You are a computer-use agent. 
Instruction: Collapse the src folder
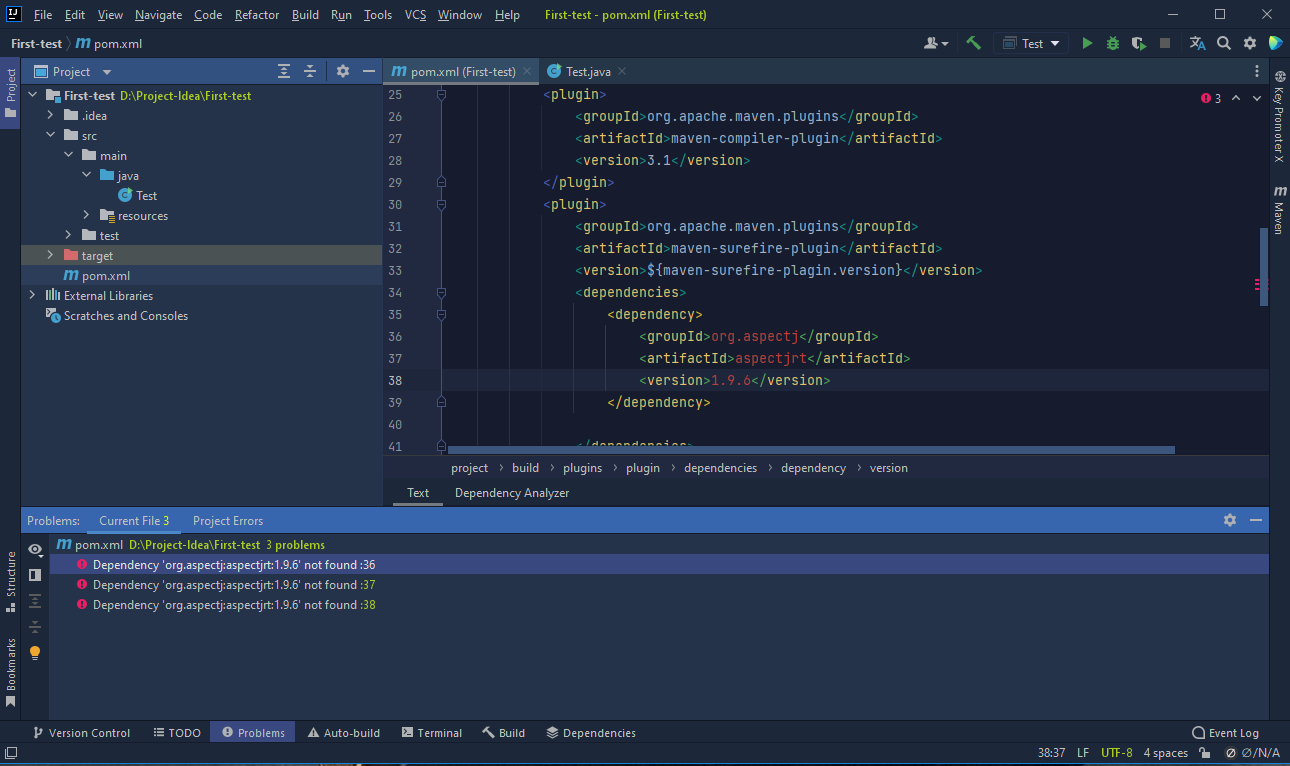(x=51, y=136)
